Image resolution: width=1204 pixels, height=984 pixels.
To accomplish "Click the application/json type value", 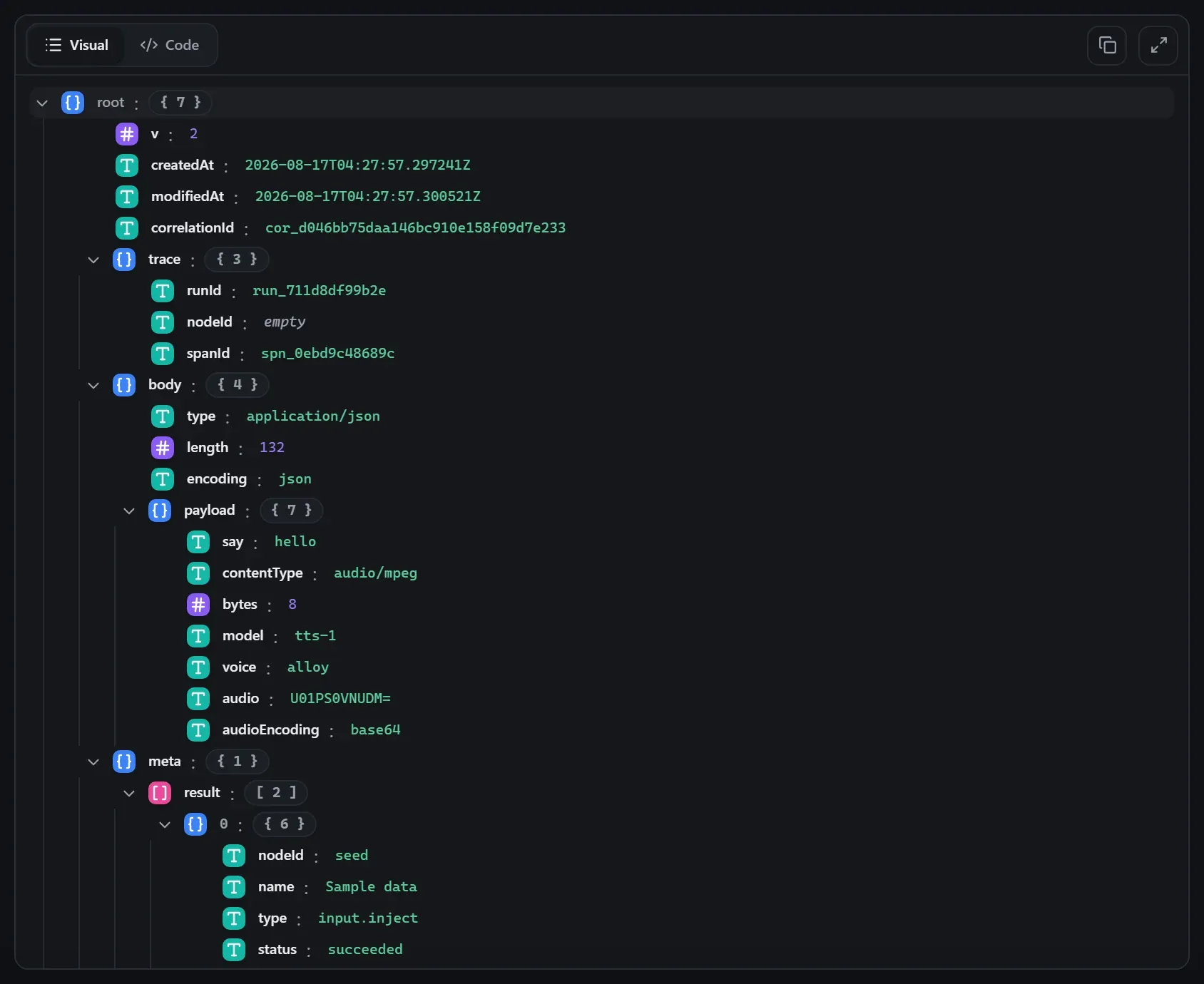I will coord(313,416).
